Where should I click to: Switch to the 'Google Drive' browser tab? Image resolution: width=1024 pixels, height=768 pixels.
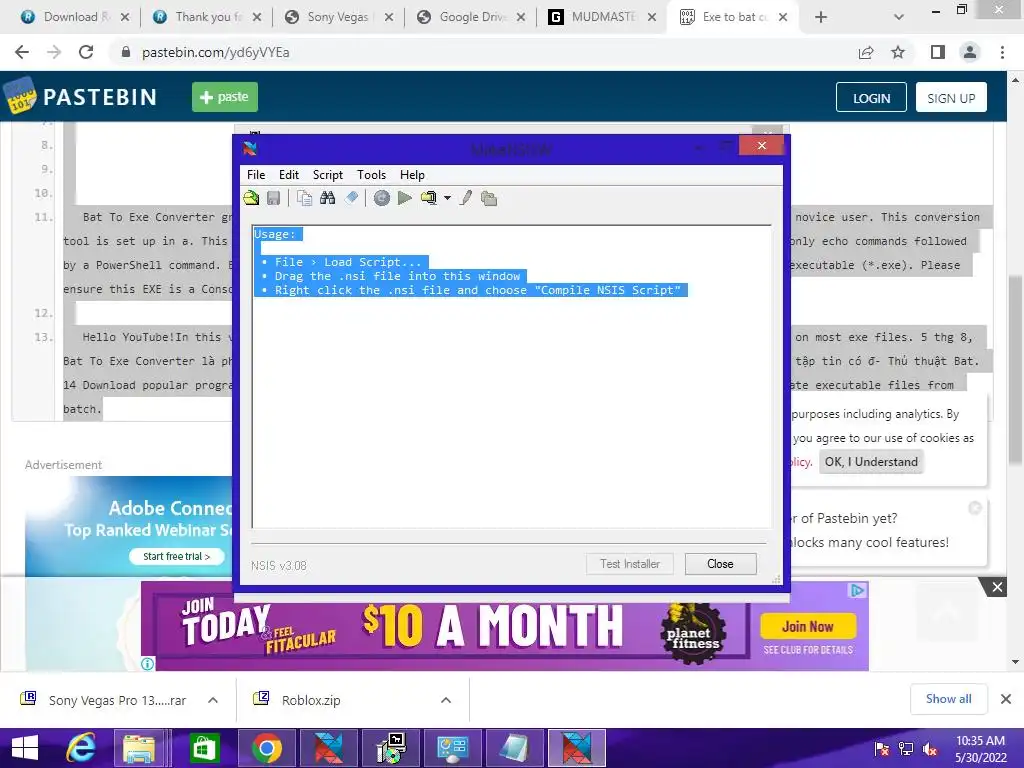coord(470,17)
